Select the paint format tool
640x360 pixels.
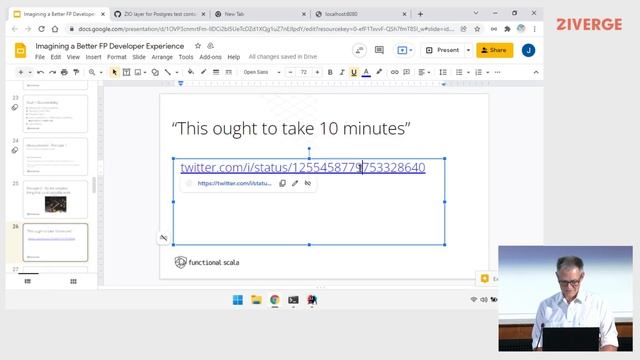tap(76, 72)
